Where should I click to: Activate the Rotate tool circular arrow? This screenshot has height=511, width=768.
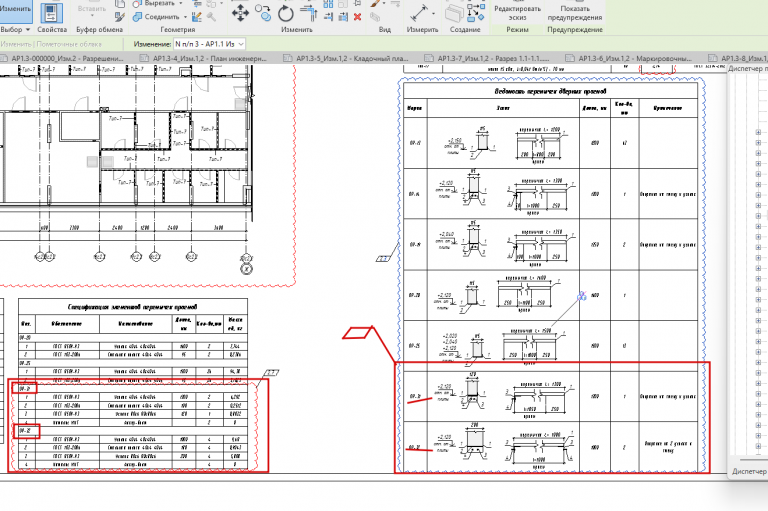(x=286, y=13)
